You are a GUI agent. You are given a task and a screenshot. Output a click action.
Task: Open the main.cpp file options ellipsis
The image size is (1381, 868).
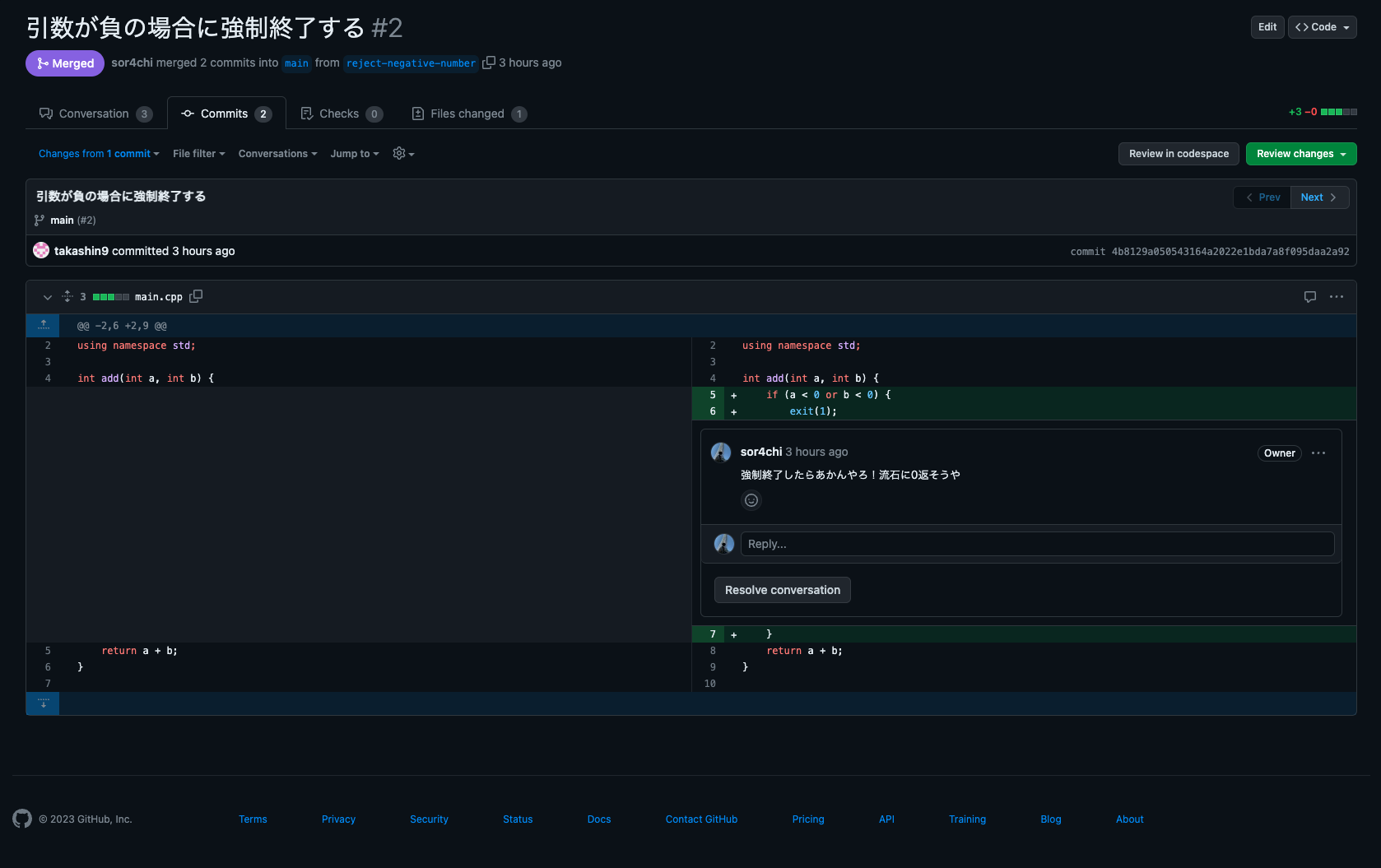point(1336,297)
